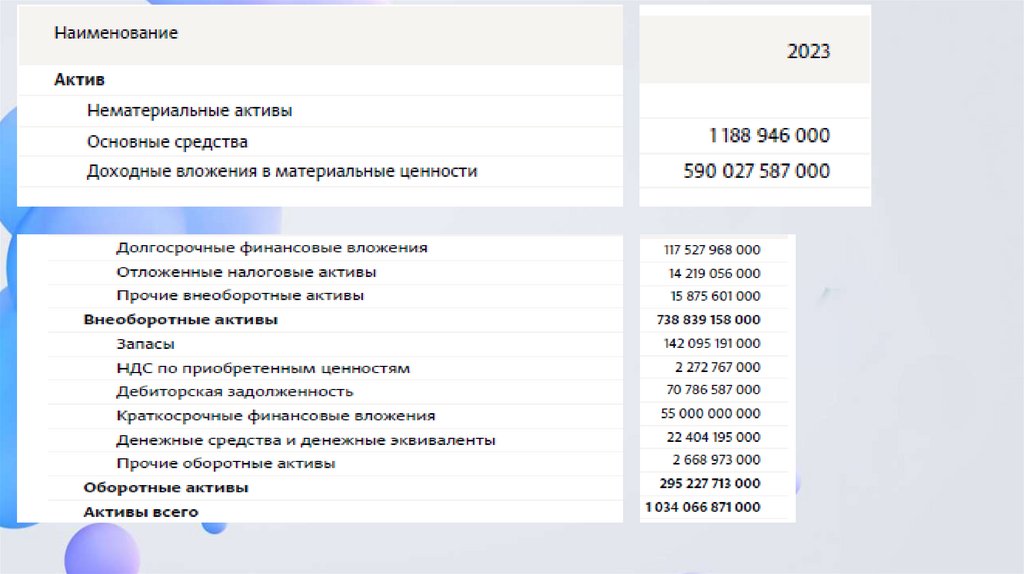This screenshot has height=574, width=1024.
Task: Click the value 2 272 767 000
Action: point(718,367)
